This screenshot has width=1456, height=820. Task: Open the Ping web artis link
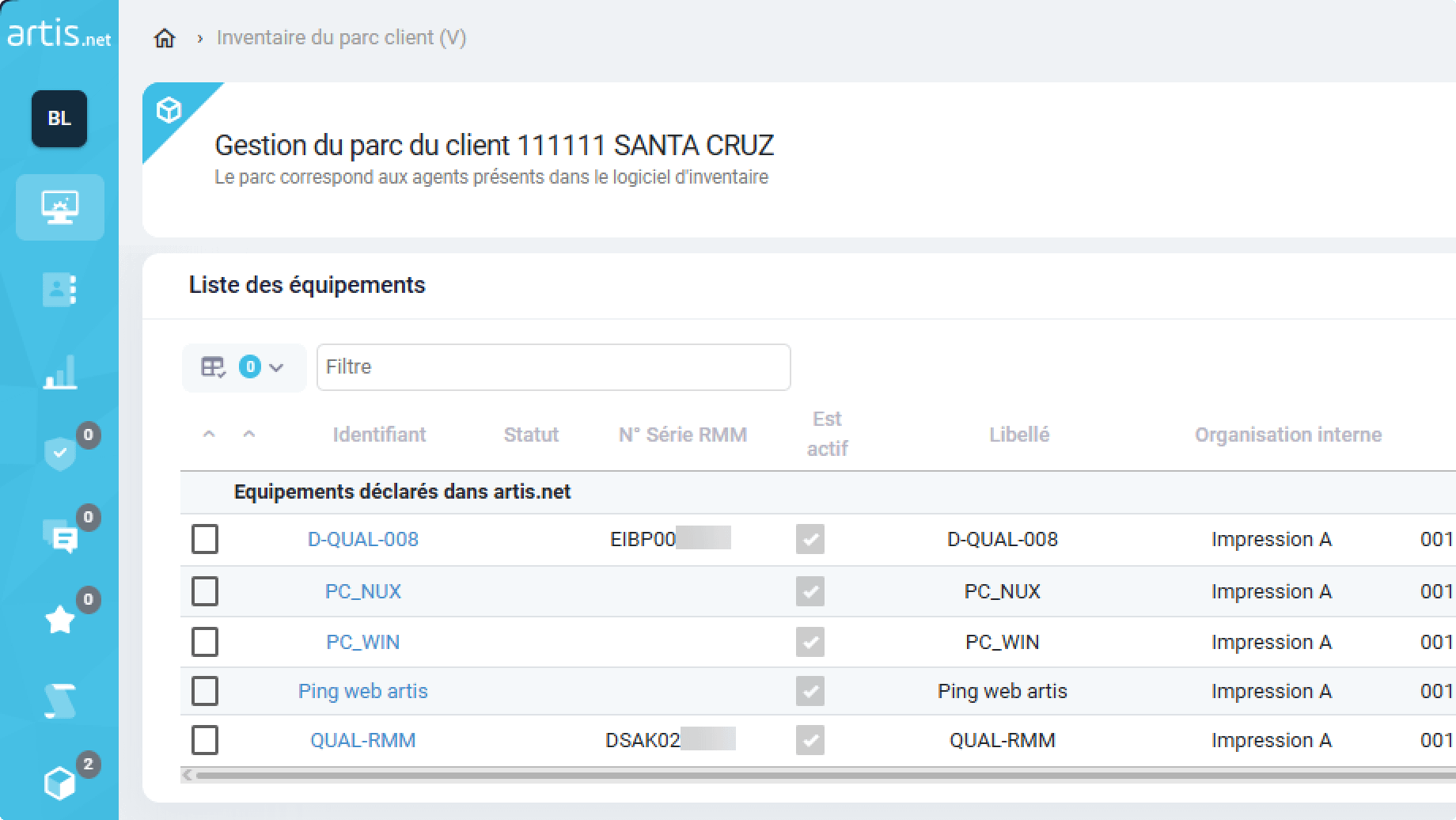[x=362, y=691]
